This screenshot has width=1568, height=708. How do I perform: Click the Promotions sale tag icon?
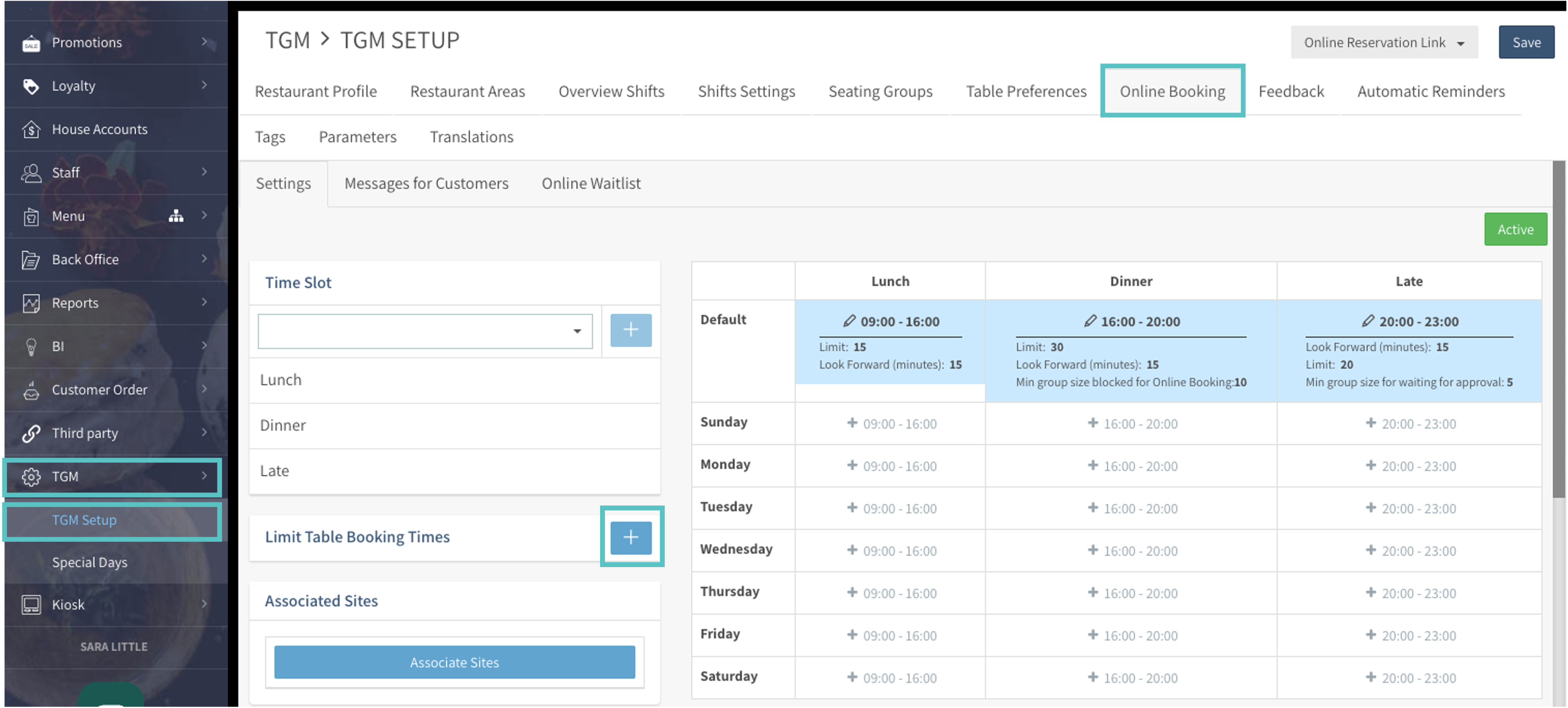tap(31, 43)
